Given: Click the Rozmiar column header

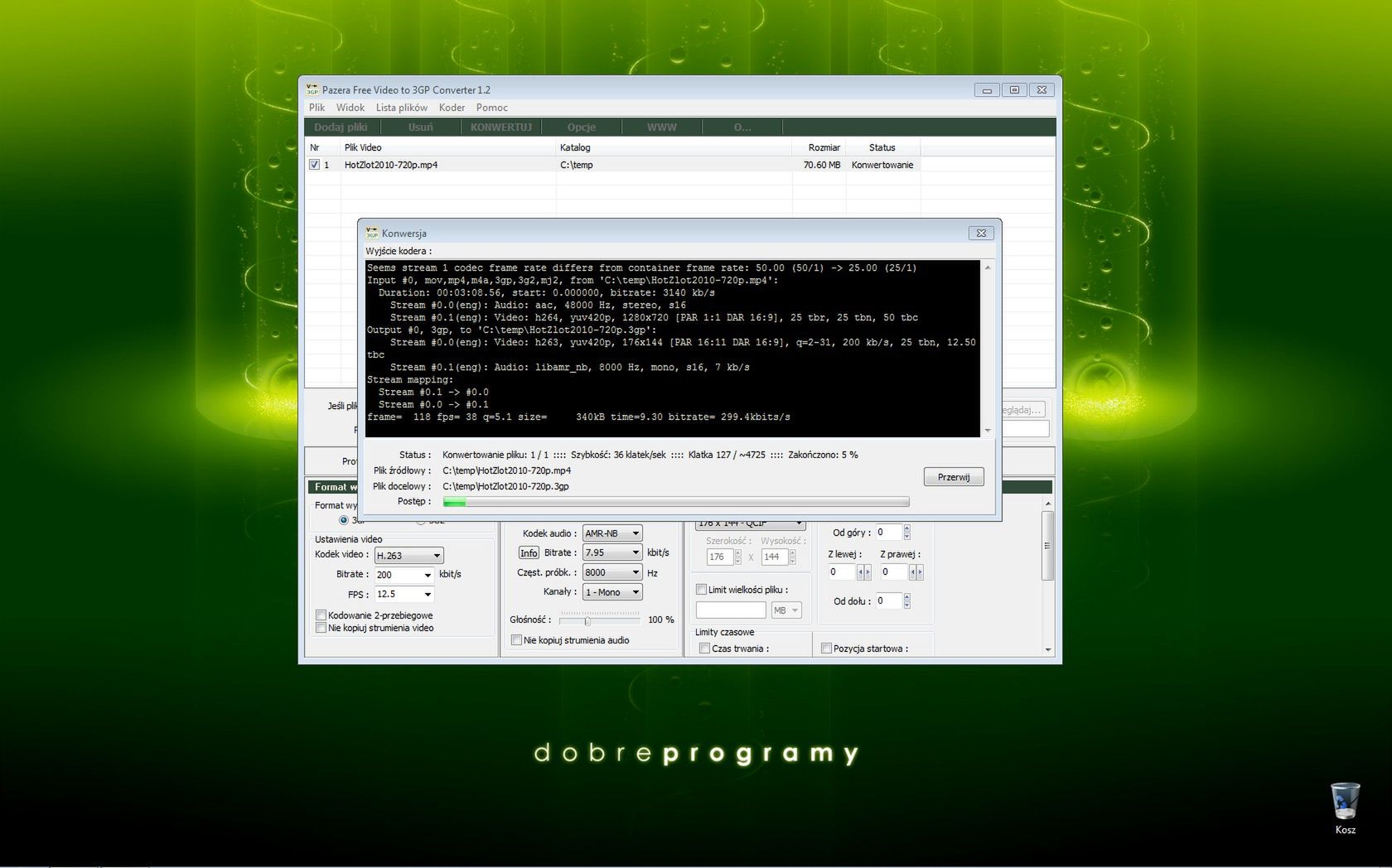Looking at the screenshot, I should point(819,147).
